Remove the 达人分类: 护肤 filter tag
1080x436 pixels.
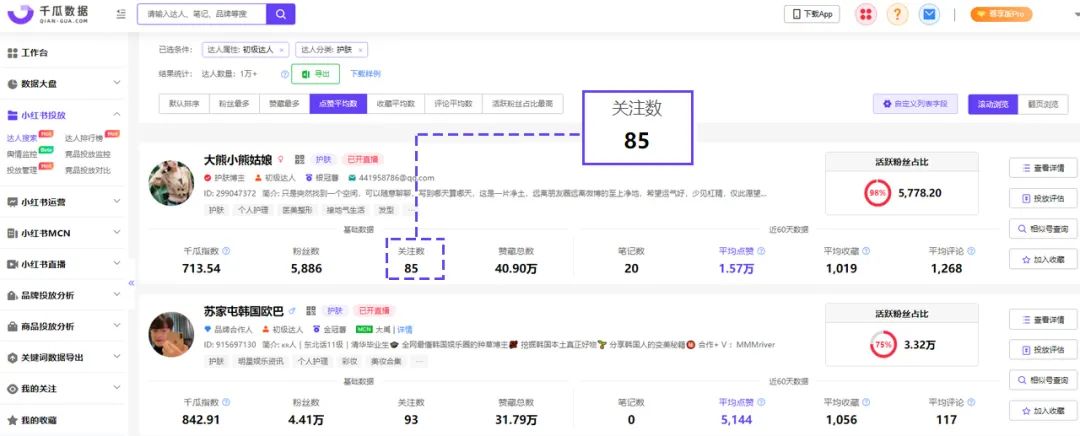point(360,50)
